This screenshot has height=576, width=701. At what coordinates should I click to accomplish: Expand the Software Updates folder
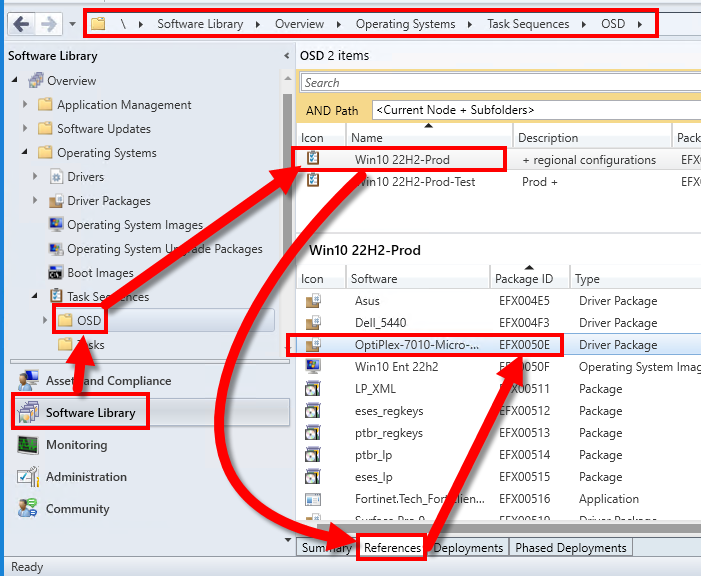coord(25,128)
